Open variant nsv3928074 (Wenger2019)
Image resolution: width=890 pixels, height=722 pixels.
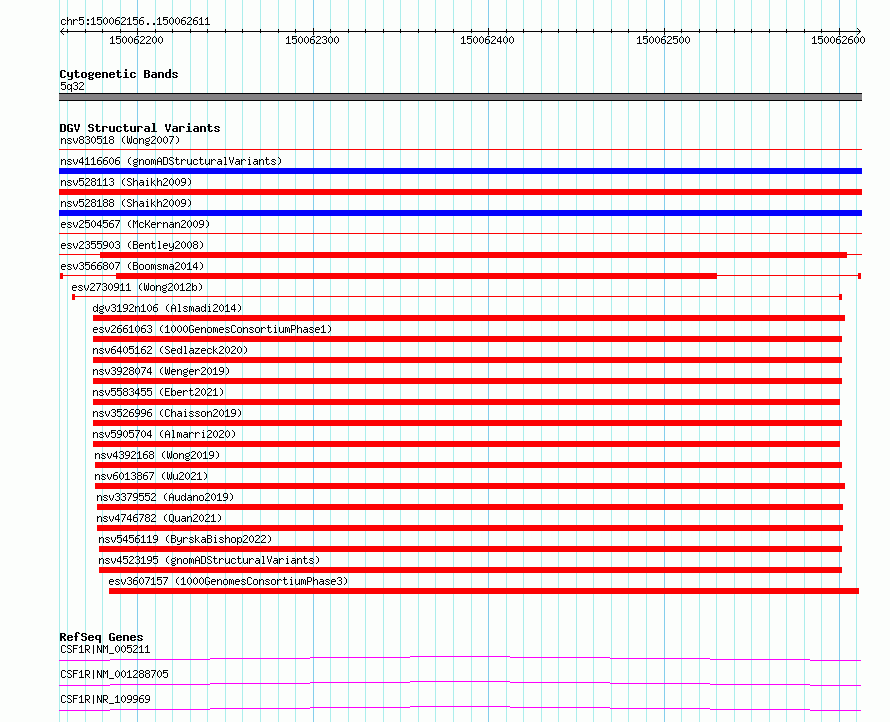pos(161,371)
